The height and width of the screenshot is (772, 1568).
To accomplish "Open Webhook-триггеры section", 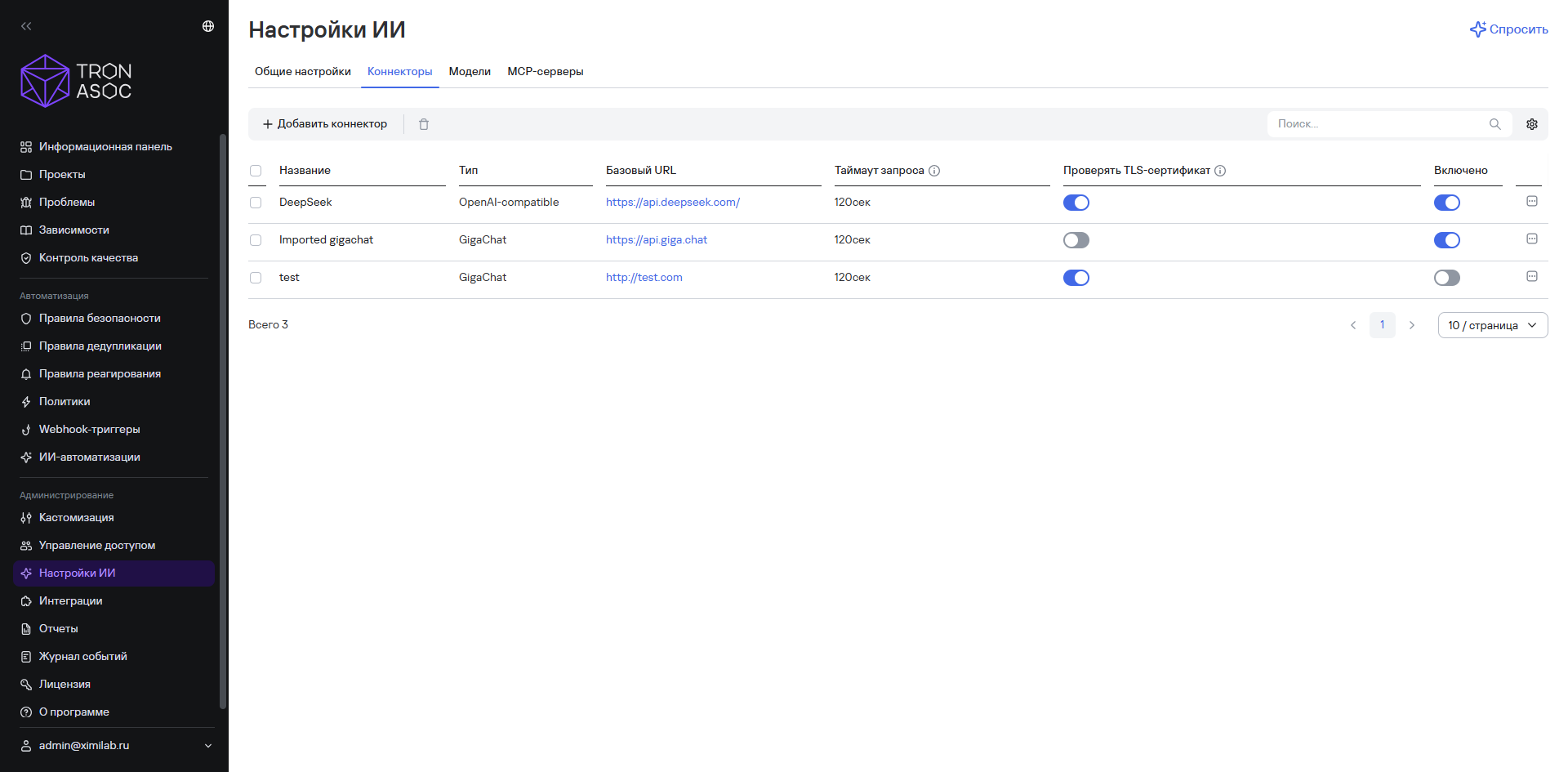I will (x=114, y=430).
